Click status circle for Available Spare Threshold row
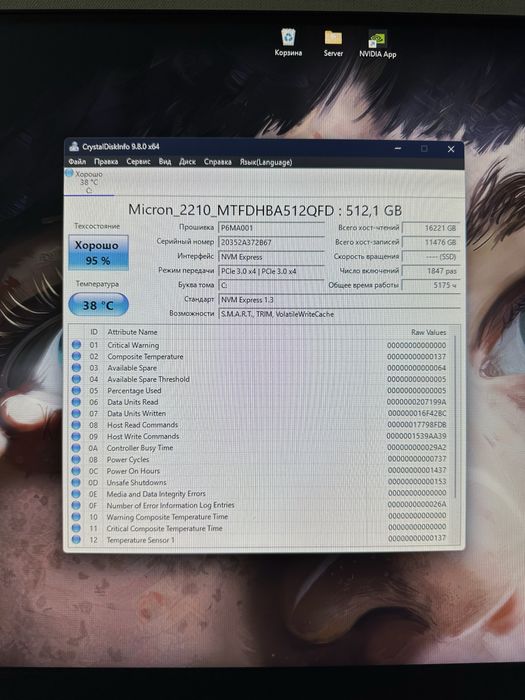525x700 pixels. click(x=76, y=379)
